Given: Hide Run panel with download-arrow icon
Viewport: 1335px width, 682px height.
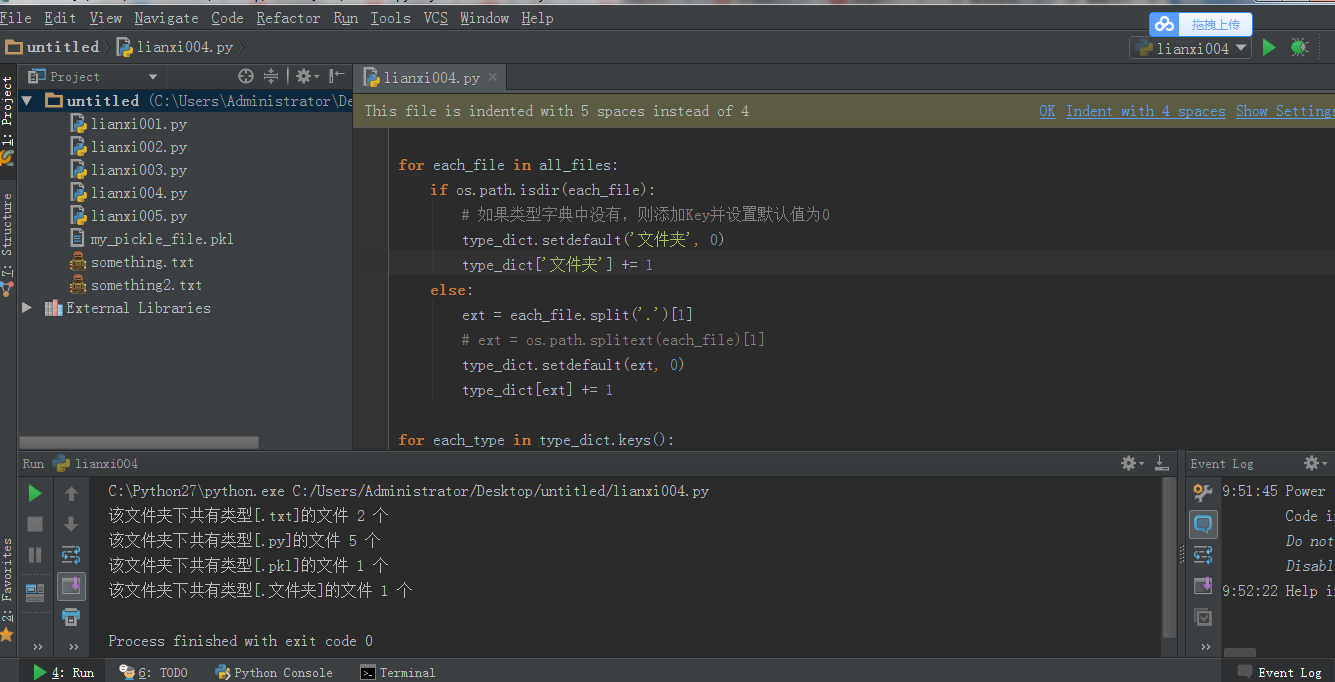Looking at the screenshot, I should (1161, 463).
